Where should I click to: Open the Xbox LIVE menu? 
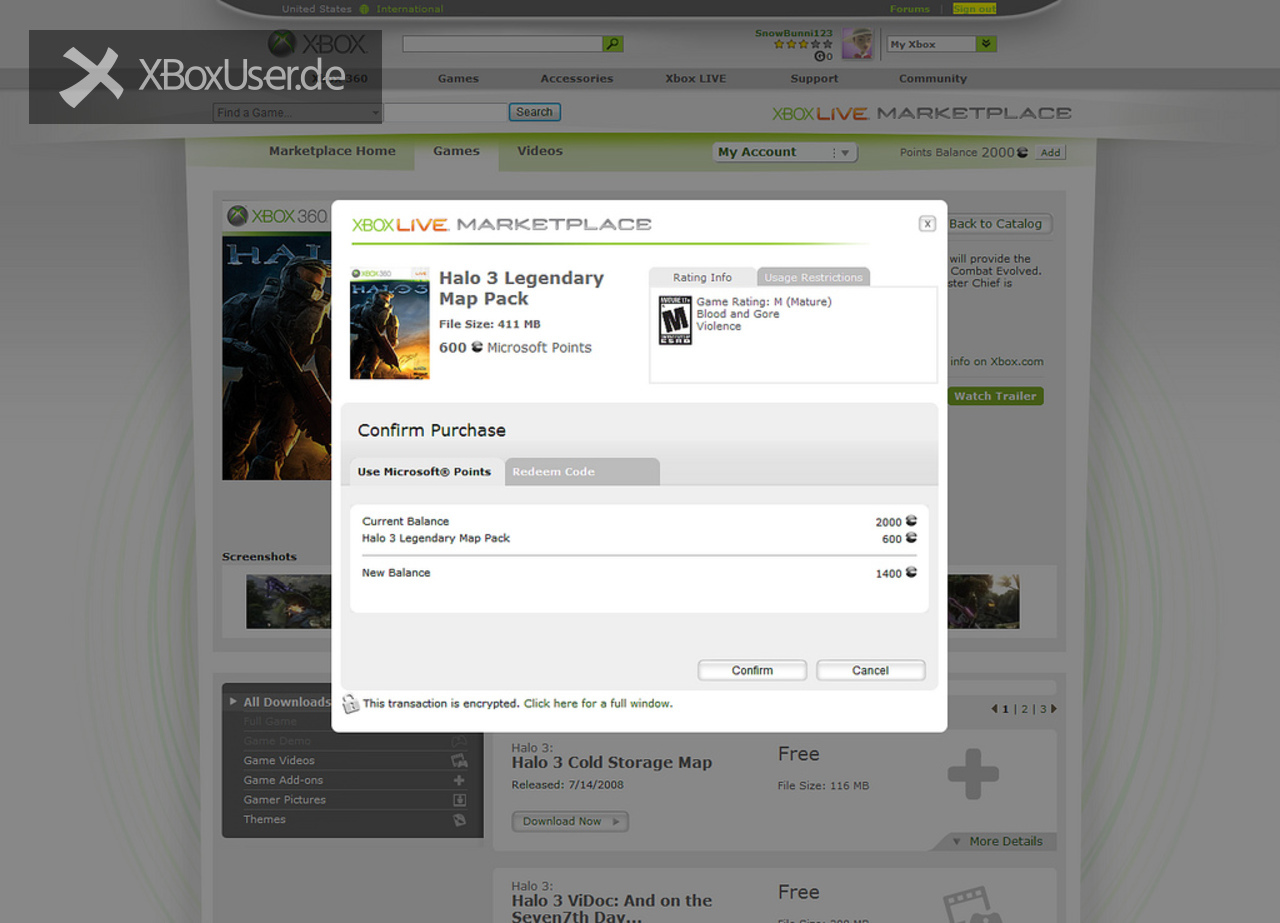tap(696, 79)
